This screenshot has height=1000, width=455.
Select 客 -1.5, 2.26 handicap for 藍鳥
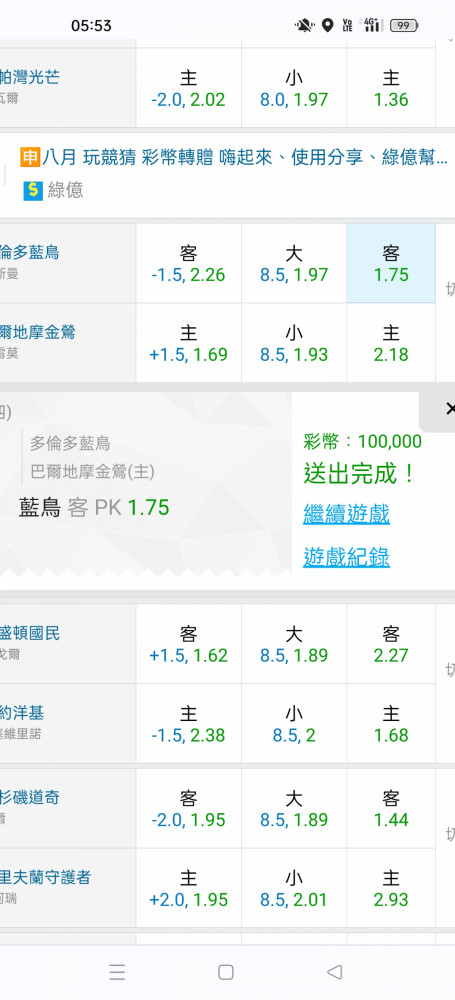(188, 263)
